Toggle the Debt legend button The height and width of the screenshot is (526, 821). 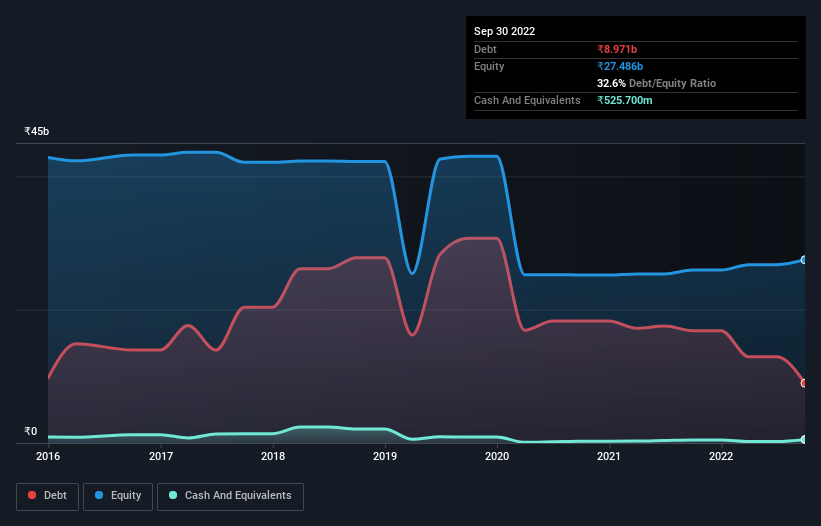coord(48,496)
